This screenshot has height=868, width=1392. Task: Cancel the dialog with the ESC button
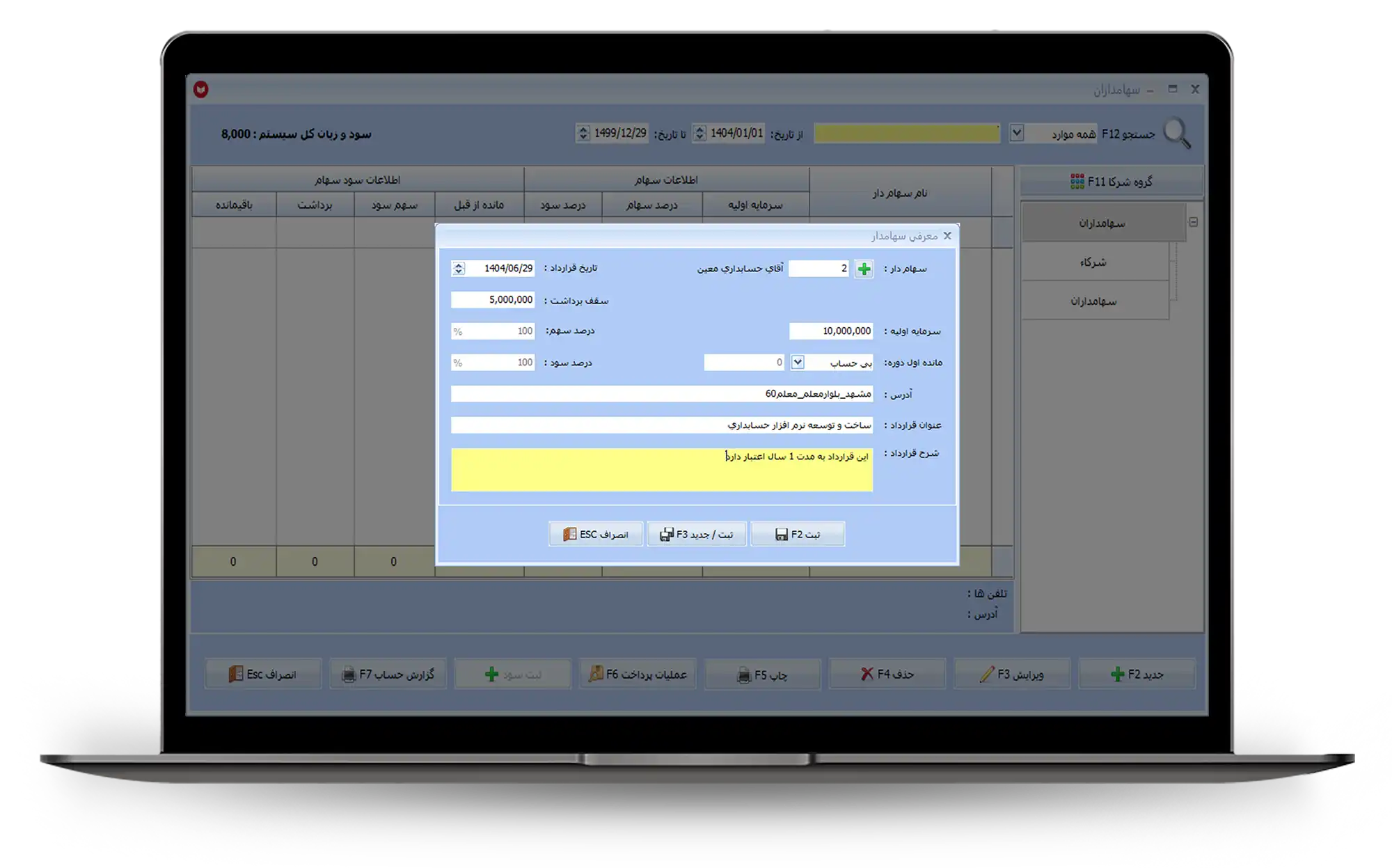tap(596, 535)
